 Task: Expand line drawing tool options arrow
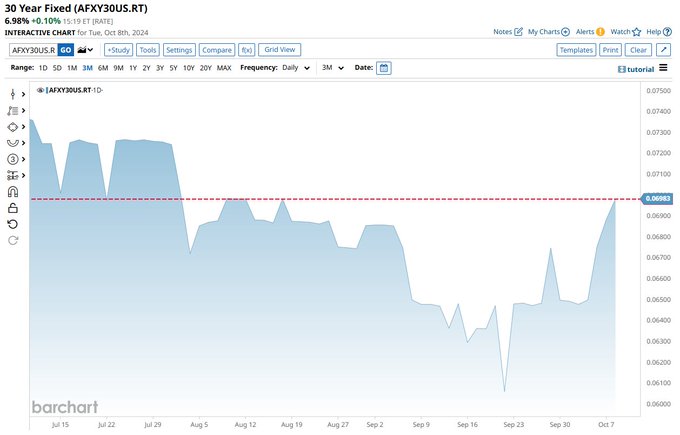click(23, 111)
